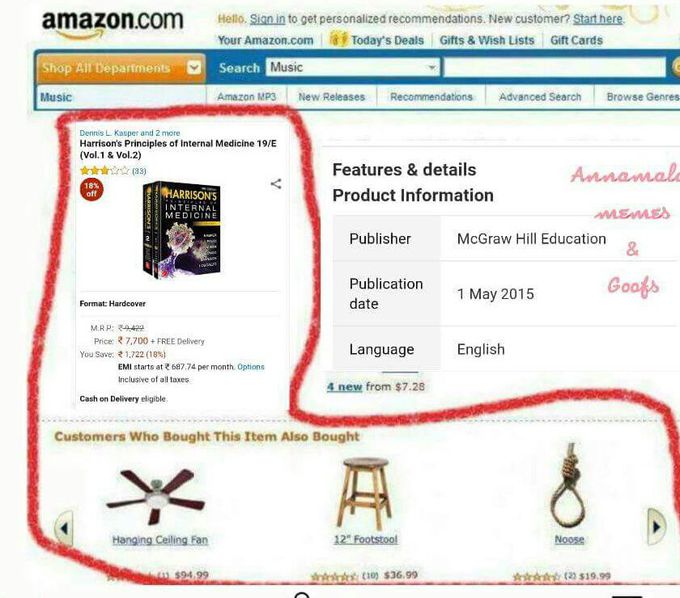680x598 pixels.
Task: Open Harrison's Internal Medicine book cover
Action: [x=181, y=229]
